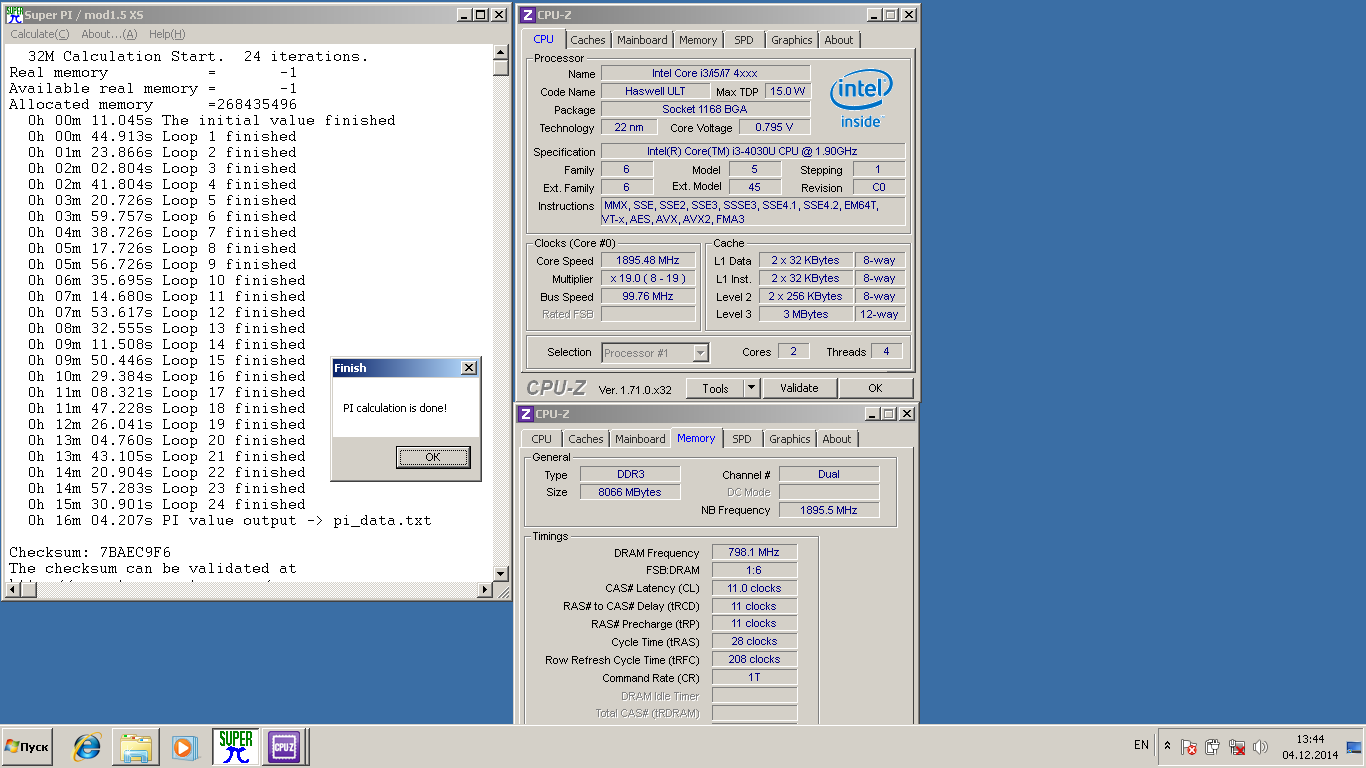The image size is (1366, 768).
Task: Select the Memory tab in top CPU-Z window
Action: pos(698,40)
